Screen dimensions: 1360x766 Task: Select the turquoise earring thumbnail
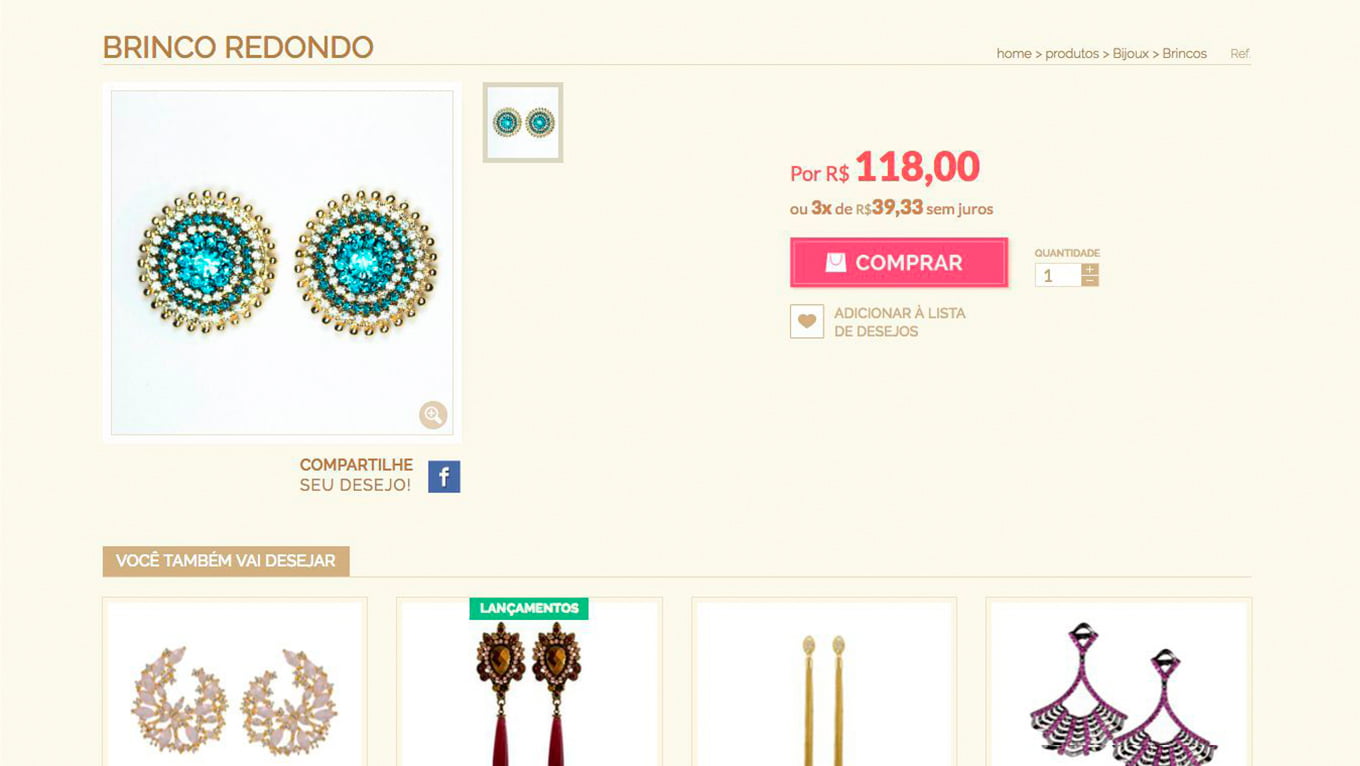(x=523, y=122)
